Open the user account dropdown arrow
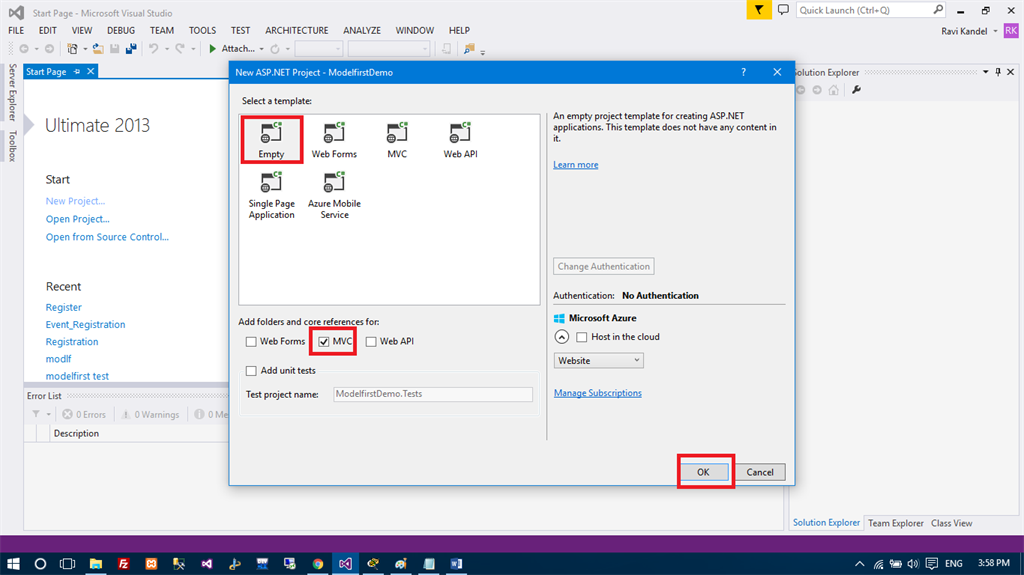1024x575 pixels. (x=995, y=31)
